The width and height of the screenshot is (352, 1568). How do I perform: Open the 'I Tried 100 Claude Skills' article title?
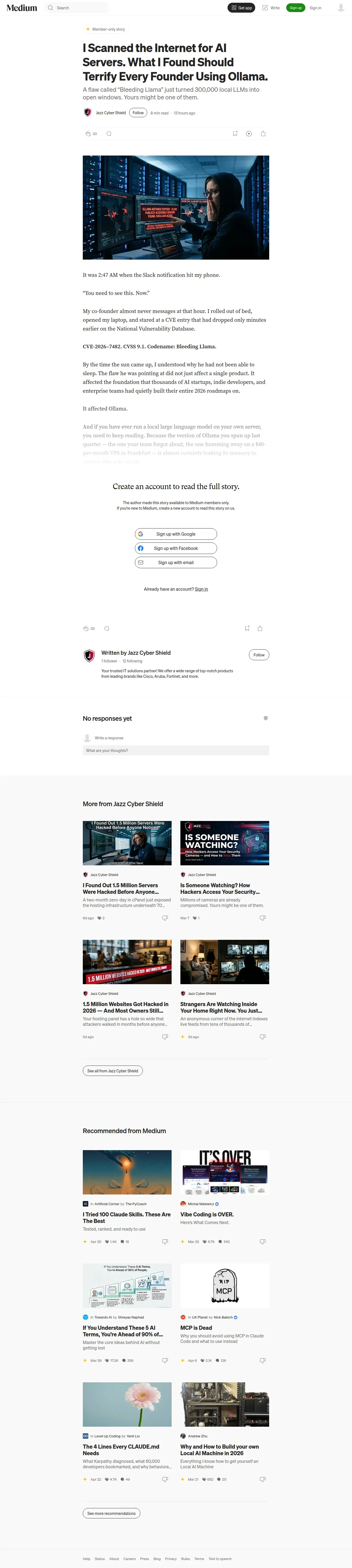click(x=127, y=1217)
